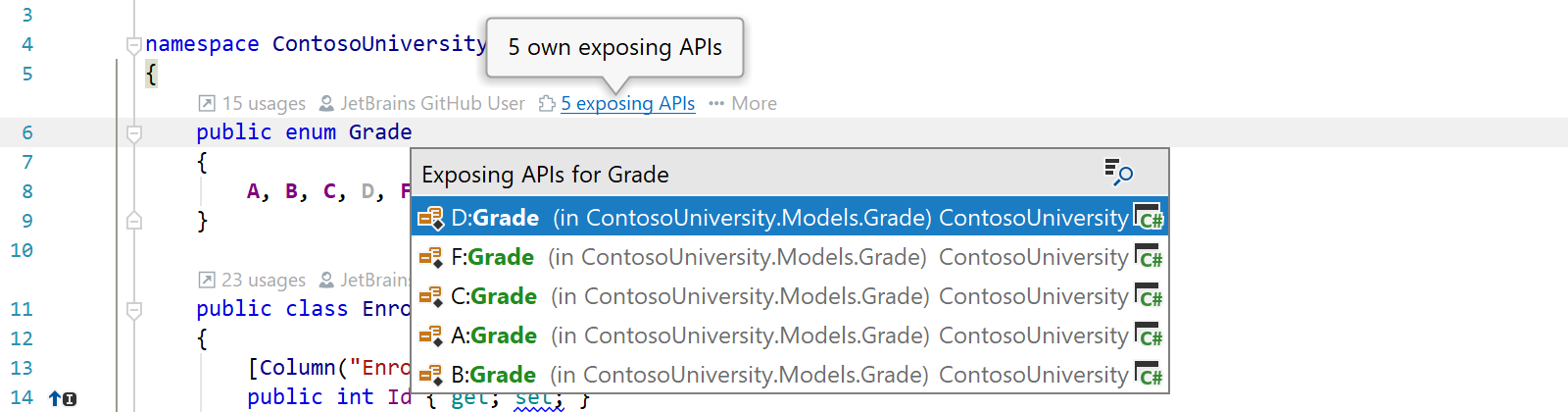Click the fold end marker on line 9
Screen dimensions: 1568x412
click(x=134, y=221)
